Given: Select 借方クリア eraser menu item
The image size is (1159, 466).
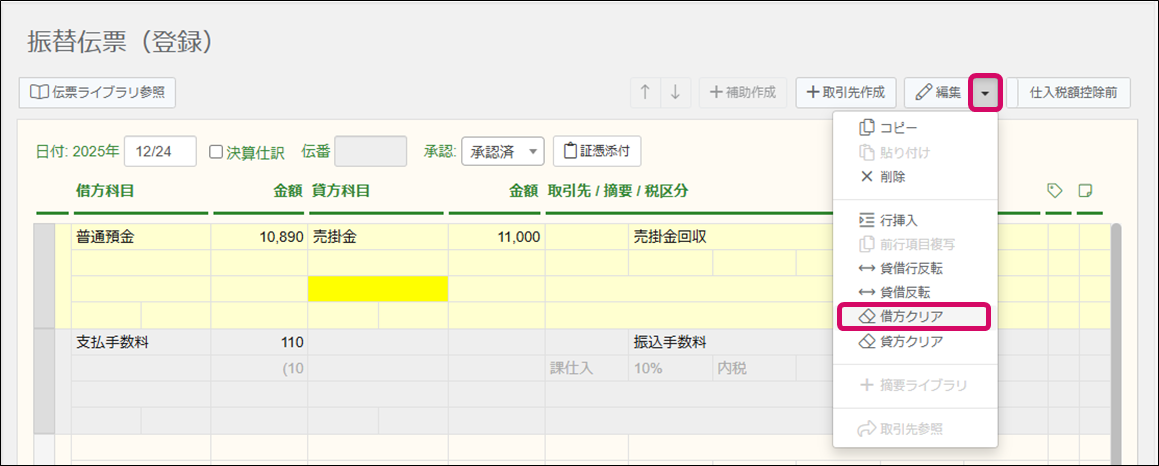Looking at the screenshot, I should [912, 316].
